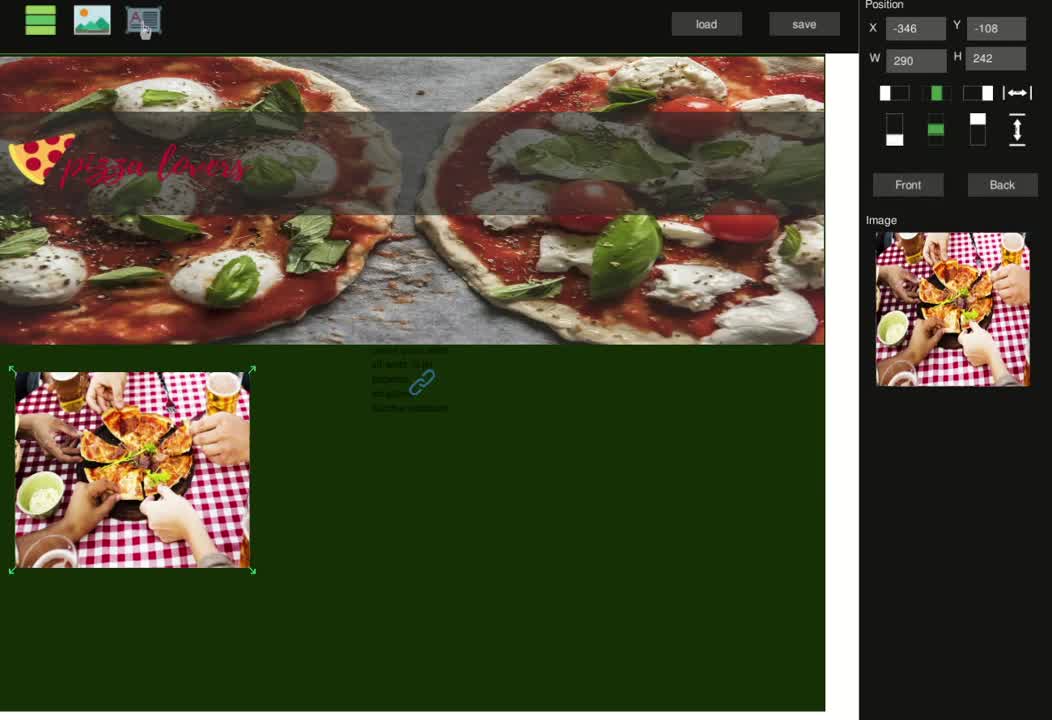Send element to Back
The image size is (1052, 720).
tap(1002, 185)
